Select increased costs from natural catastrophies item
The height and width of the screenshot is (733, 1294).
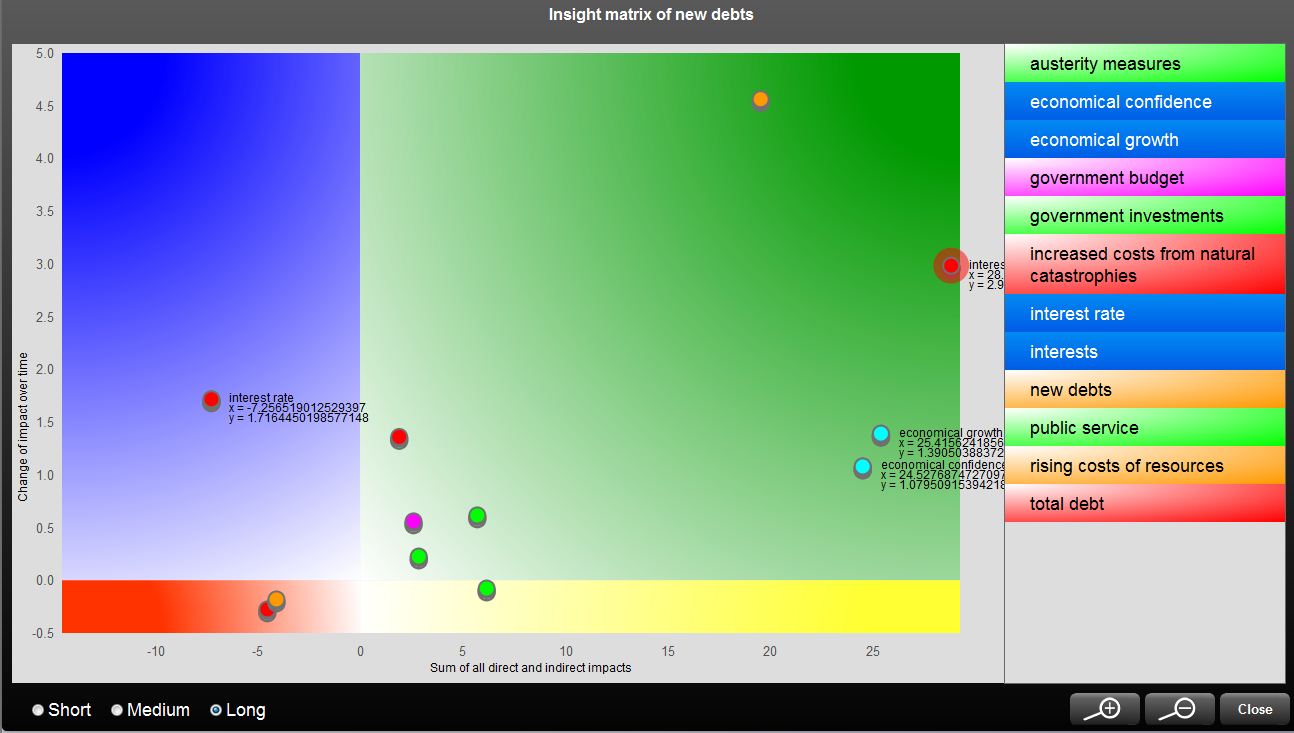(x=1144, y=265)
